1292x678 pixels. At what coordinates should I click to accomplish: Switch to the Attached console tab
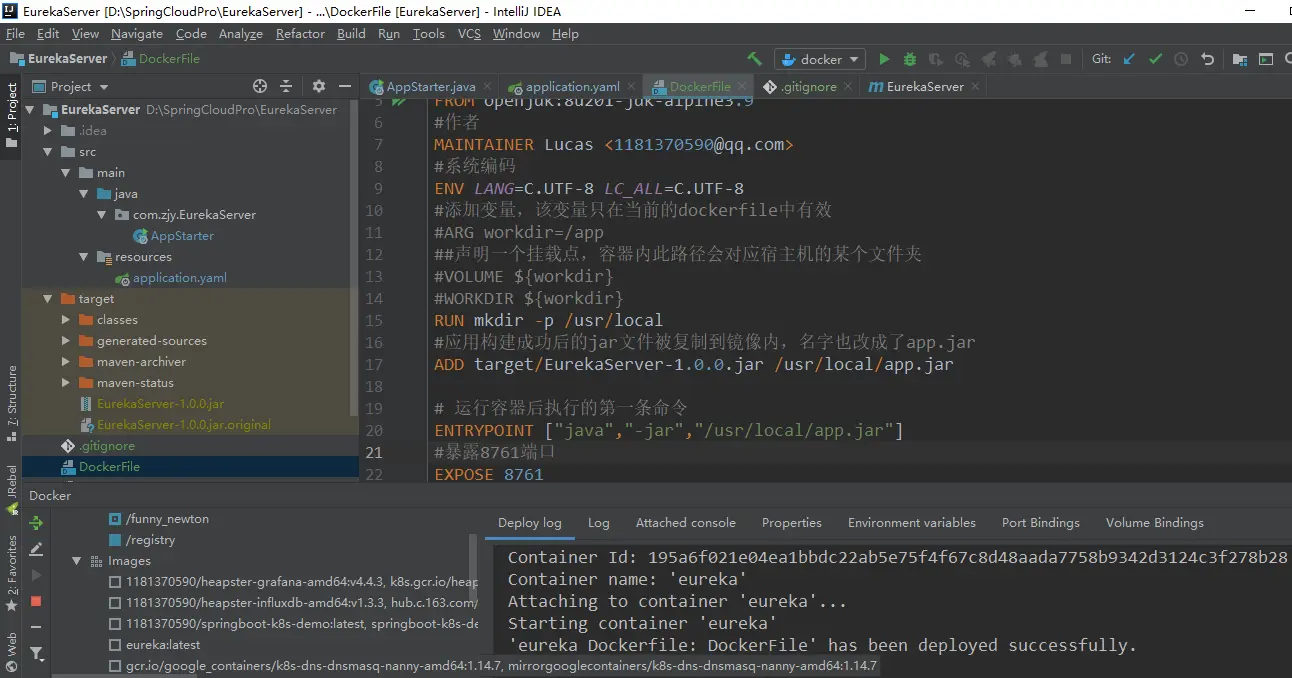[686, 523]
